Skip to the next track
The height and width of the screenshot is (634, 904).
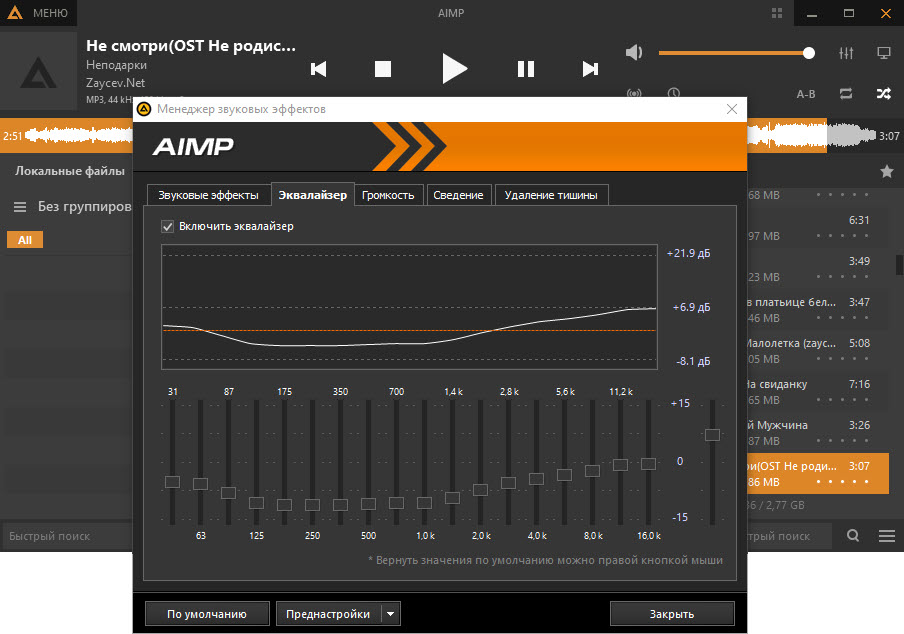(x=590, y=69)
